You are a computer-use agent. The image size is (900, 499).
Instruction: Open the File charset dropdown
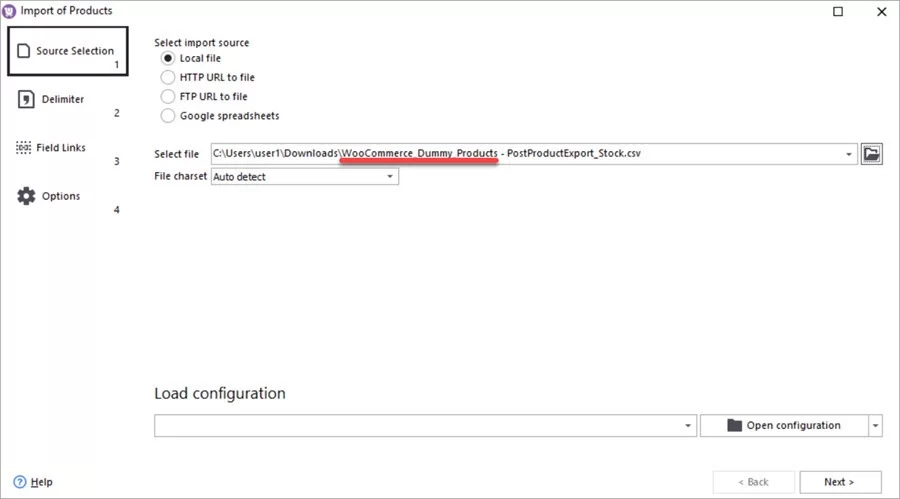point(390,177)
